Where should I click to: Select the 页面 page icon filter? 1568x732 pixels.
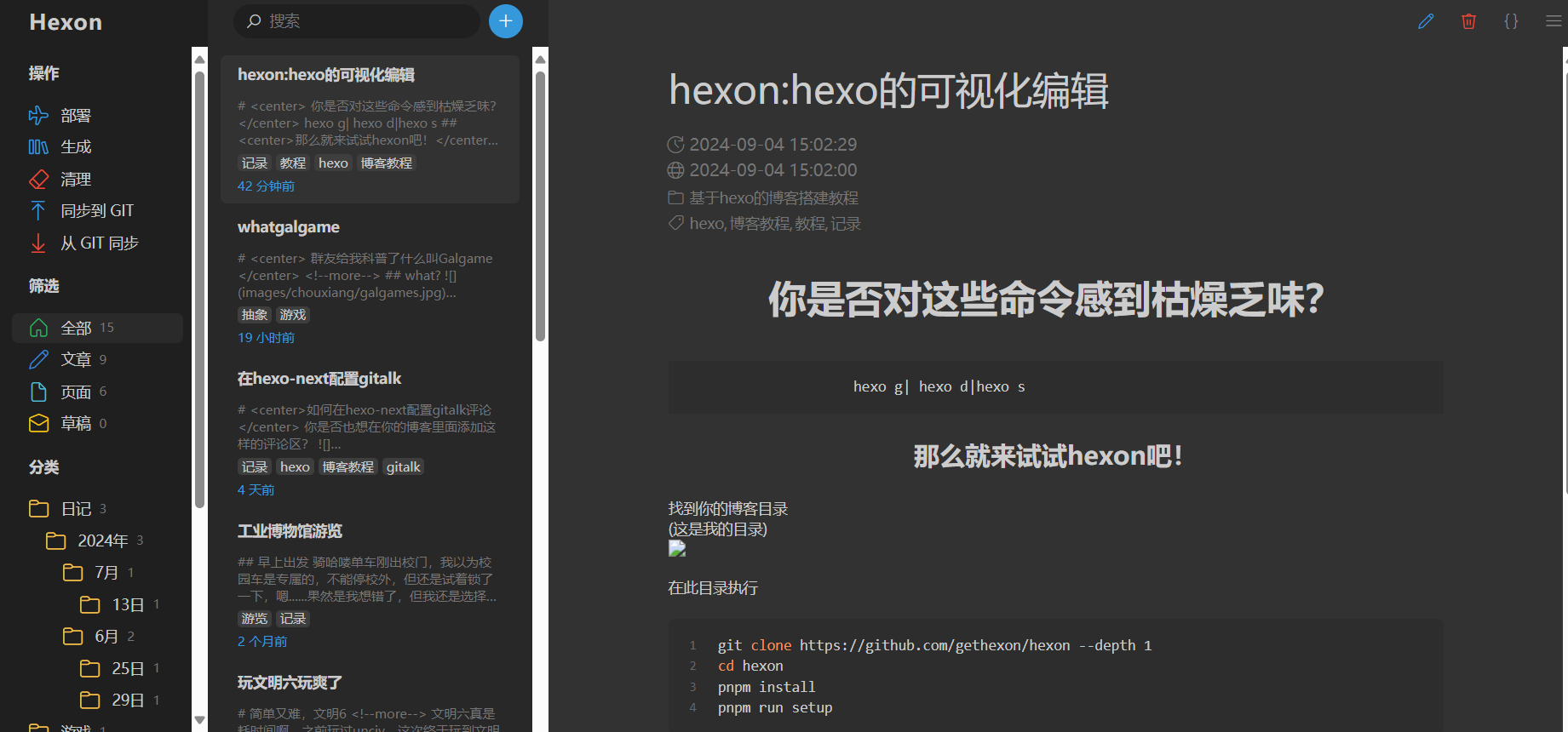[38, 392]
